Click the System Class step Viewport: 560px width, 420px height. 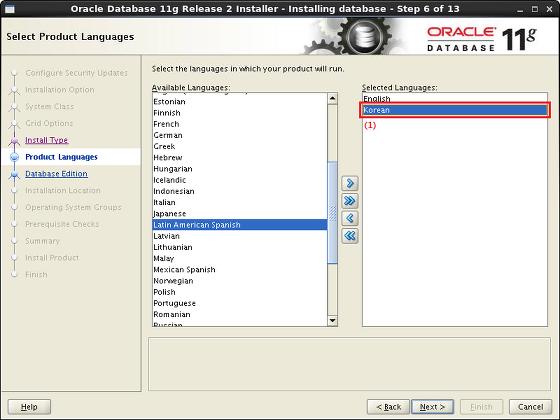tap(49, 106)
